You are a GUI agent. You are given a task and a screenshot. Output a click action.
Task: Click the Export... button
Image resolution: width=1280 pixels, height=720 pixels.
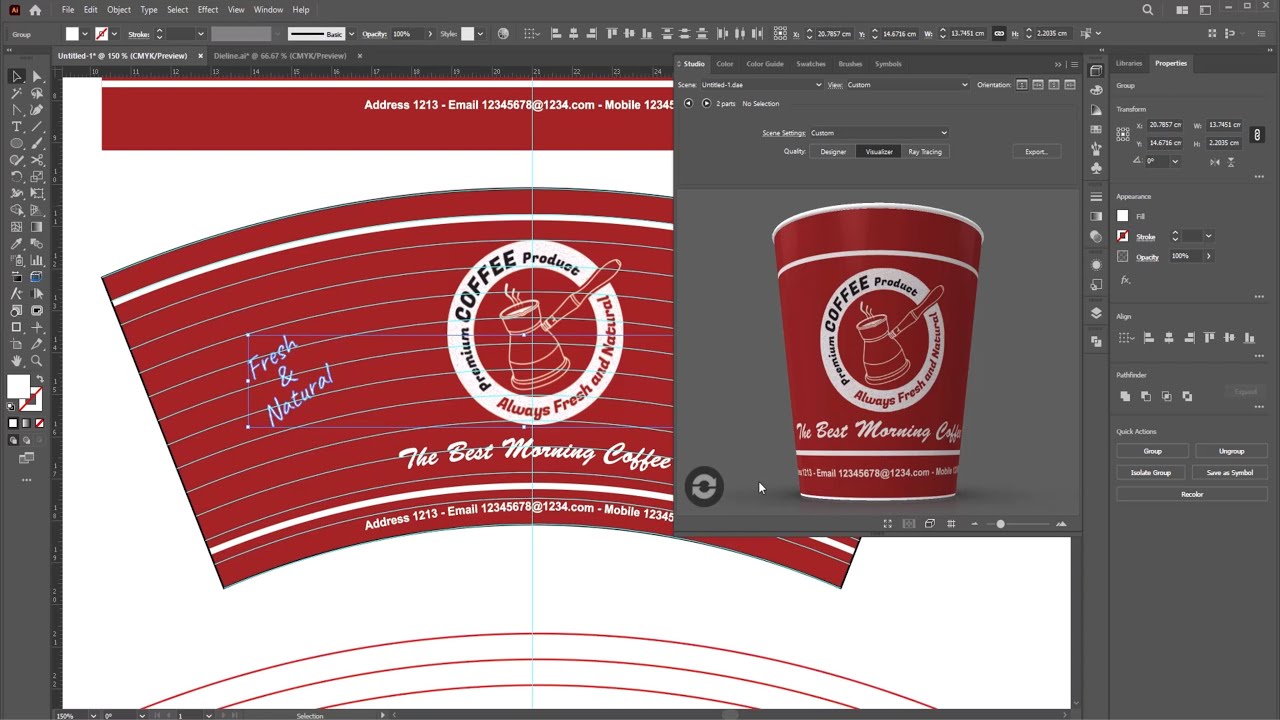coord(1036,152)
